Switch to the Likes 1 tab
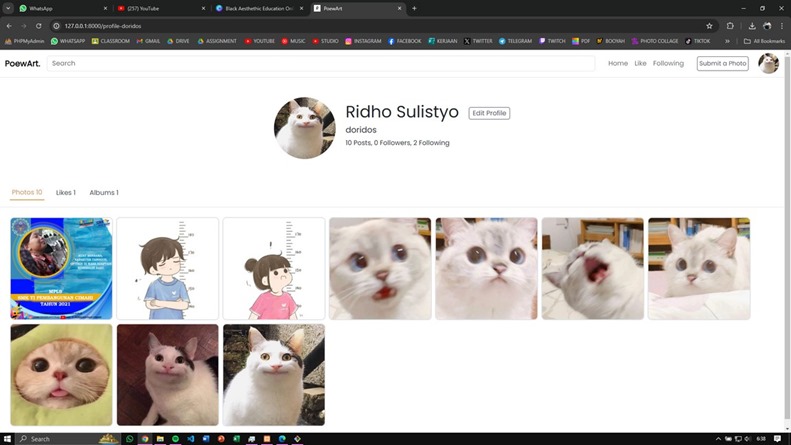Image resolution: width=791 pixels, height=445 pixels. [x=65, y=192]
